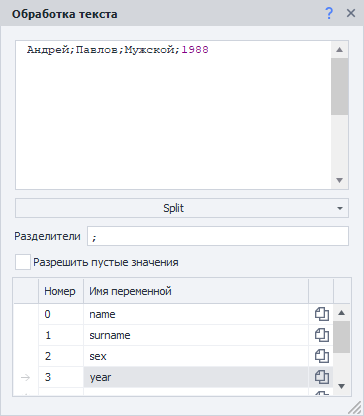Select the sex variable cell
The image size is (364, 416).
pos(196,356)
